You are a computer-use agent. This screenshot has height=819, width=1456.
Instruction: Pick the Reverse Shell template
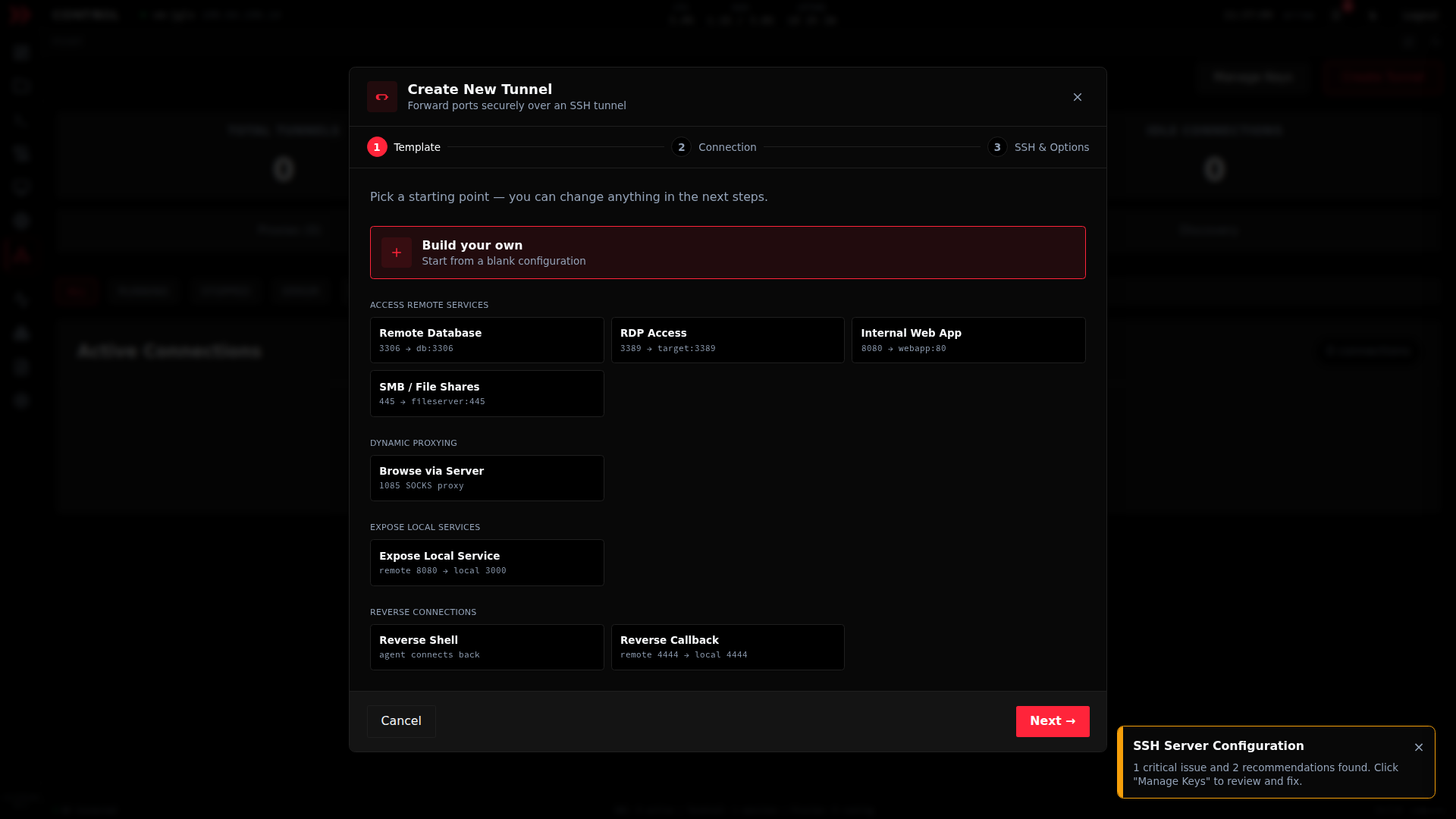[487, 647]
